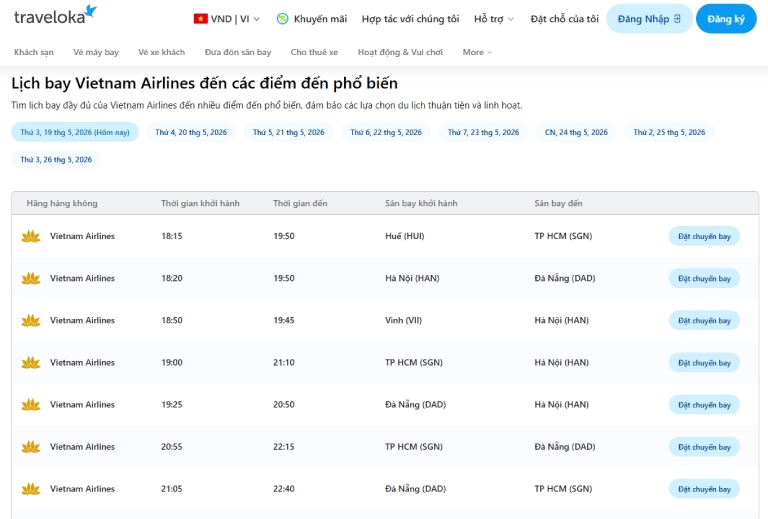Select date Thứ 3, 26 thg 5, 2026

56,160
